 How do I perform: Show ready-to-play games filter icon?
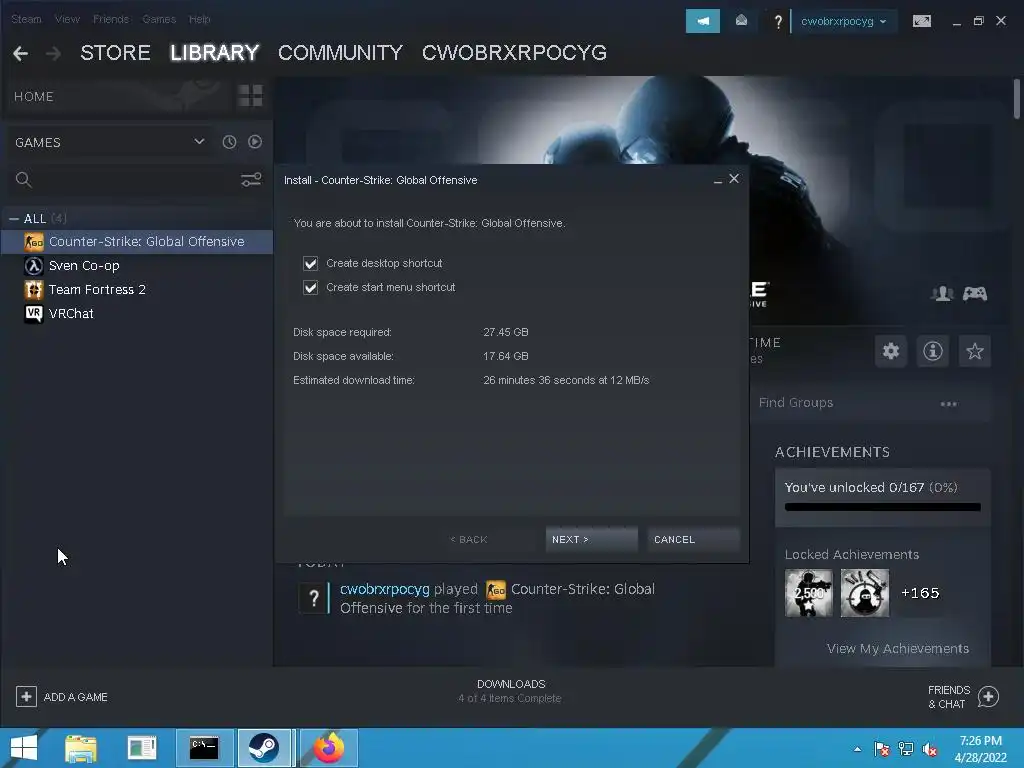255,142
